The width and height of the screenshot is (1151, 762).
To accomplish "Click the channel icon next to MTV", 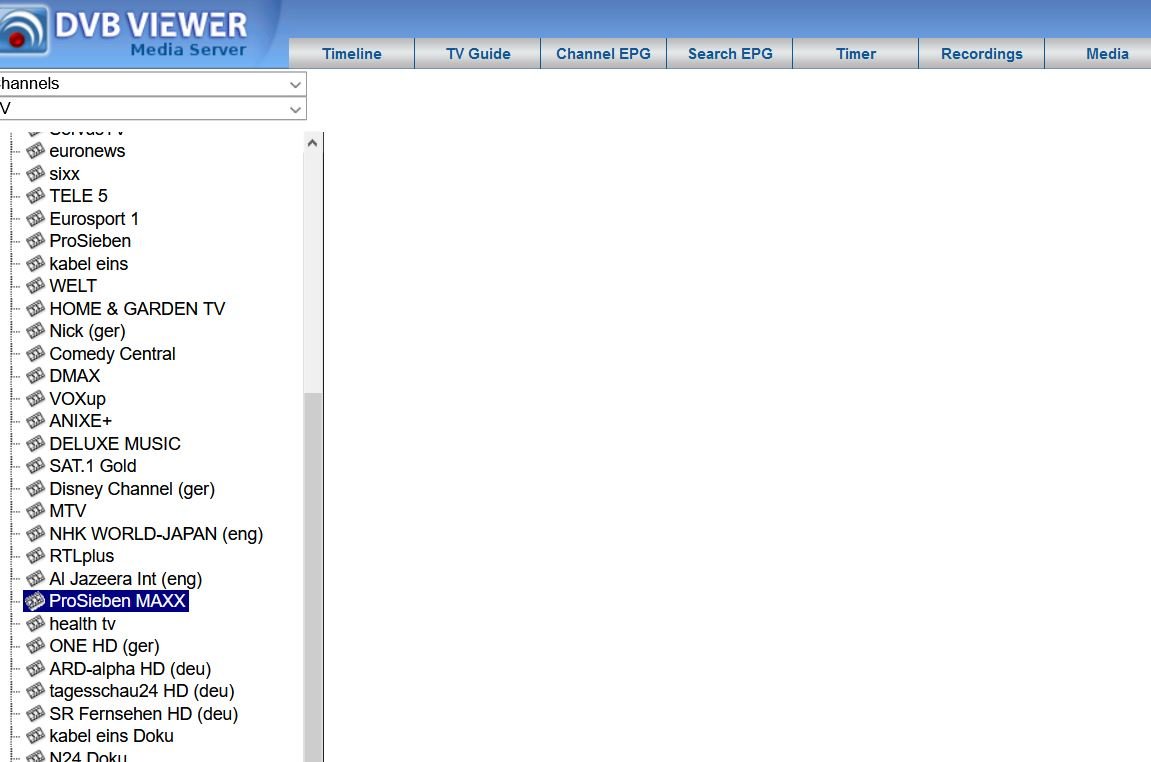I will pos(36,511).
